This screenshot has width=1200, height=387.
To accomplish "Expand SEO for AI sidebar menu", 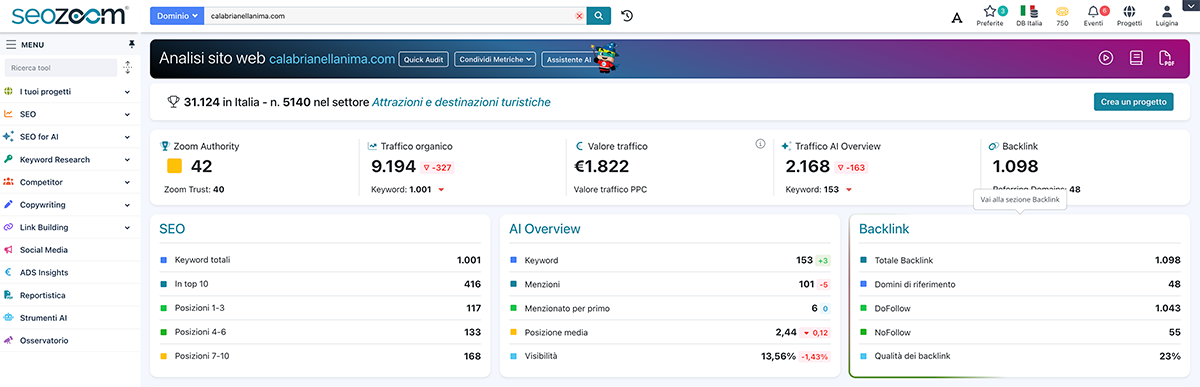I will 69,137.
